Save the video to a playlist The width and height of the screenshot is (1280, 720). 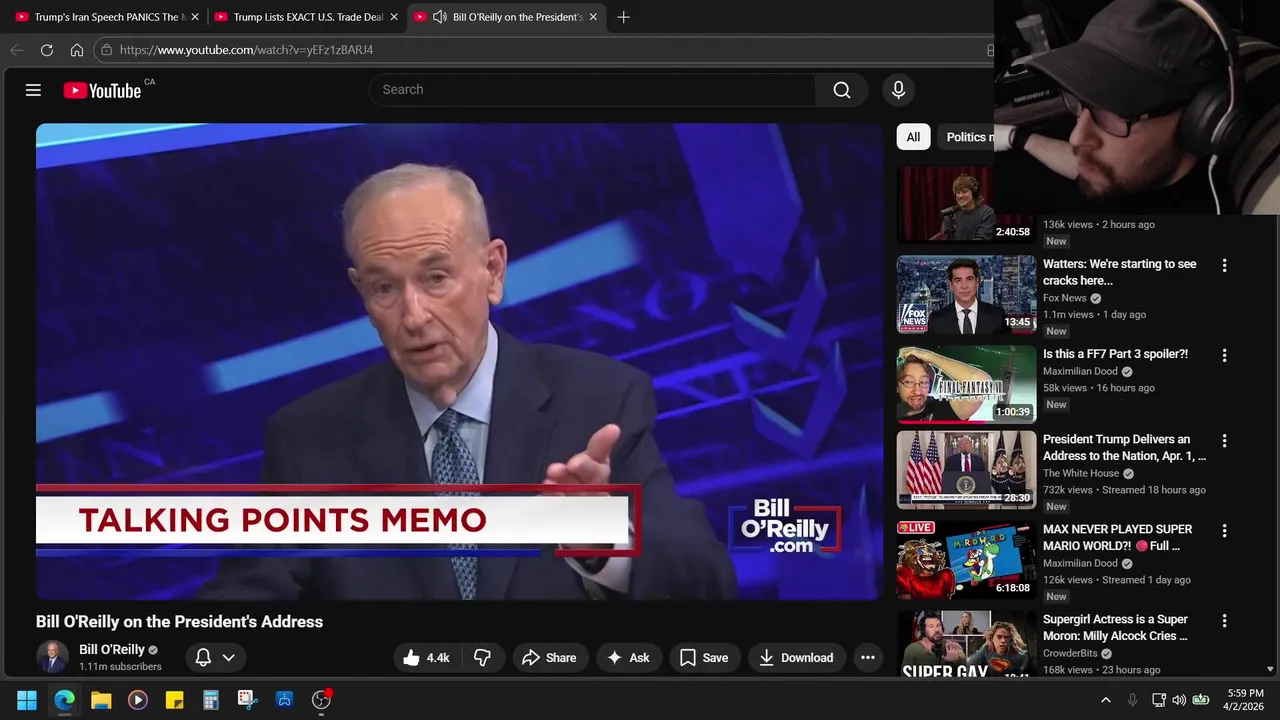click(704, 658)
